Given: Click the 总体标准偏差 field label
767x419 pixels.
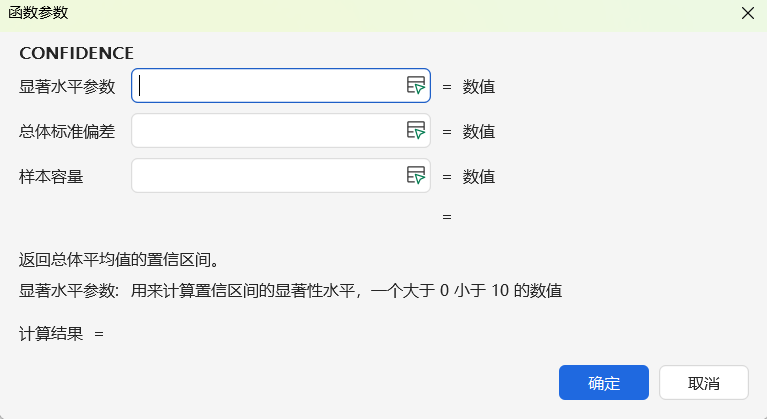Looking at the screenshot, I should tap(67, 131).
